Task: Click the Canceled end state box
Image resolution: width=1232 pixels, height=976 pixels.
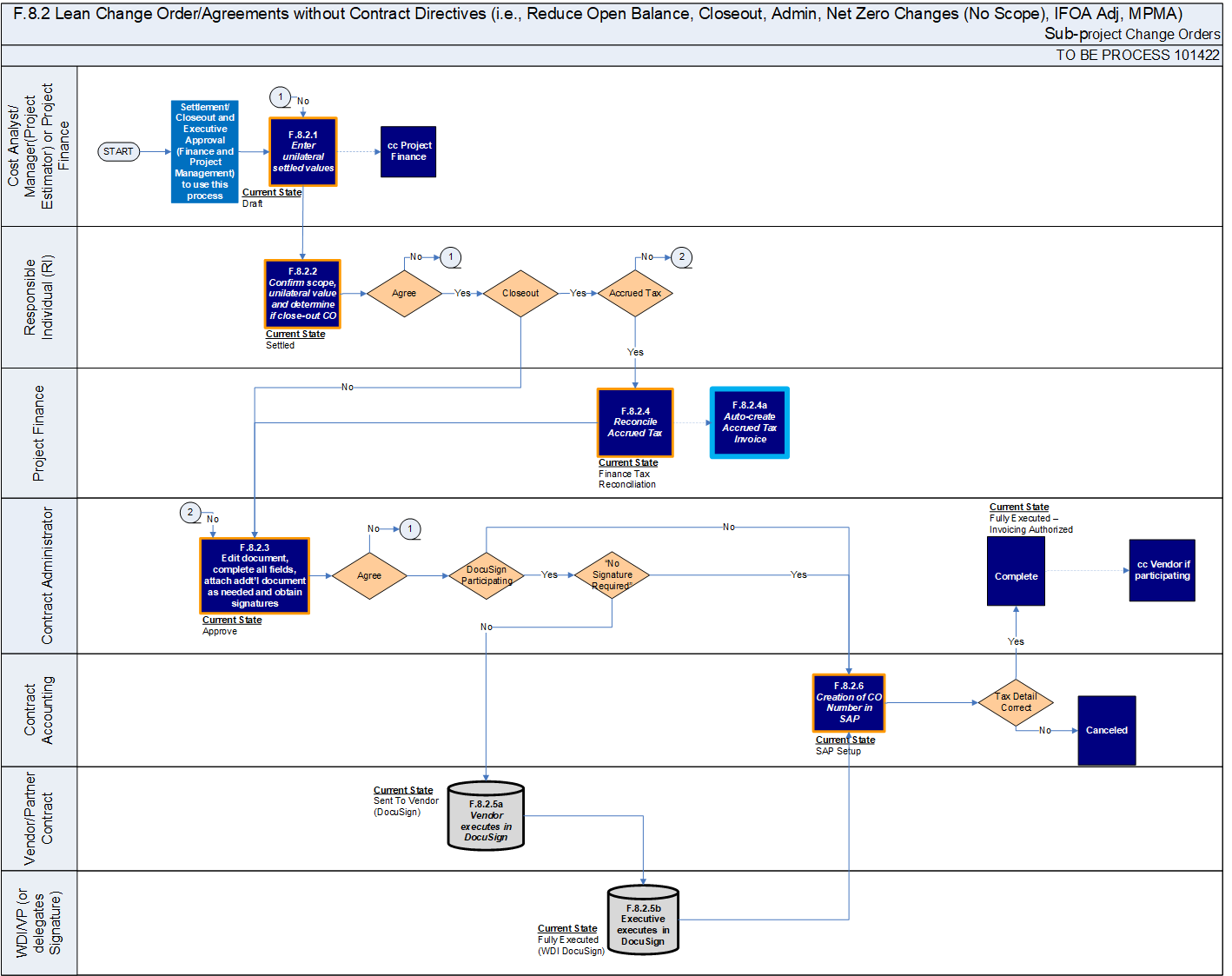Action: [x=1106, y=730]
